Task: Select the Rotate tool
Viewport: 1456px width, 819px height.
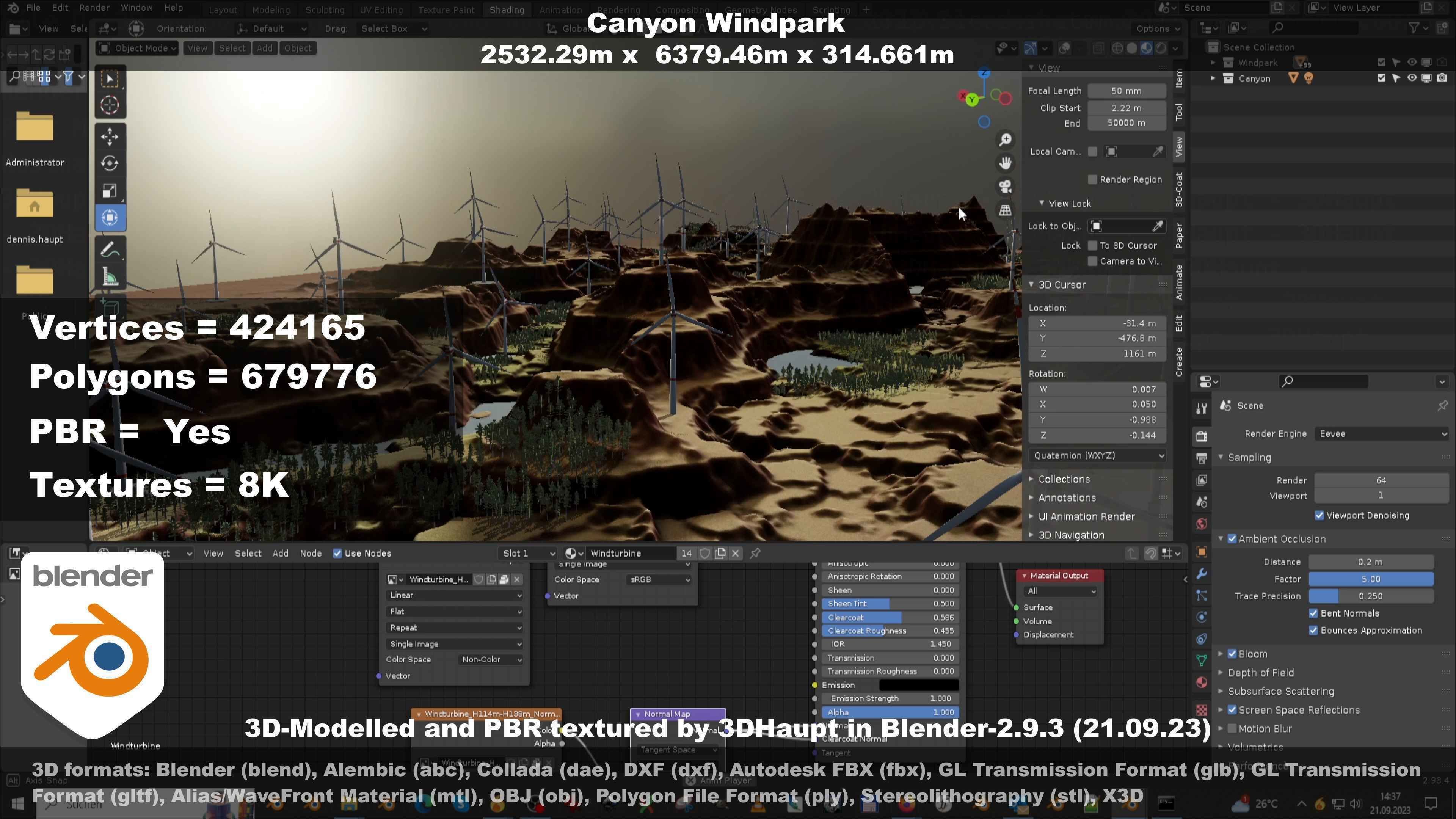Action: (110, 163)
